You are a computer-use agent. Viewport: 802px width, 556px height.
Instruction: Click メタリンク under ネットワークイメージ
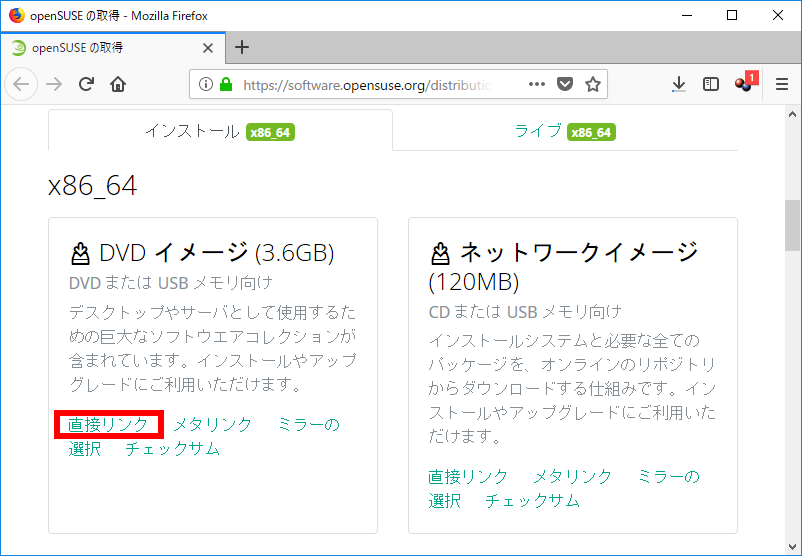(573, 477)
